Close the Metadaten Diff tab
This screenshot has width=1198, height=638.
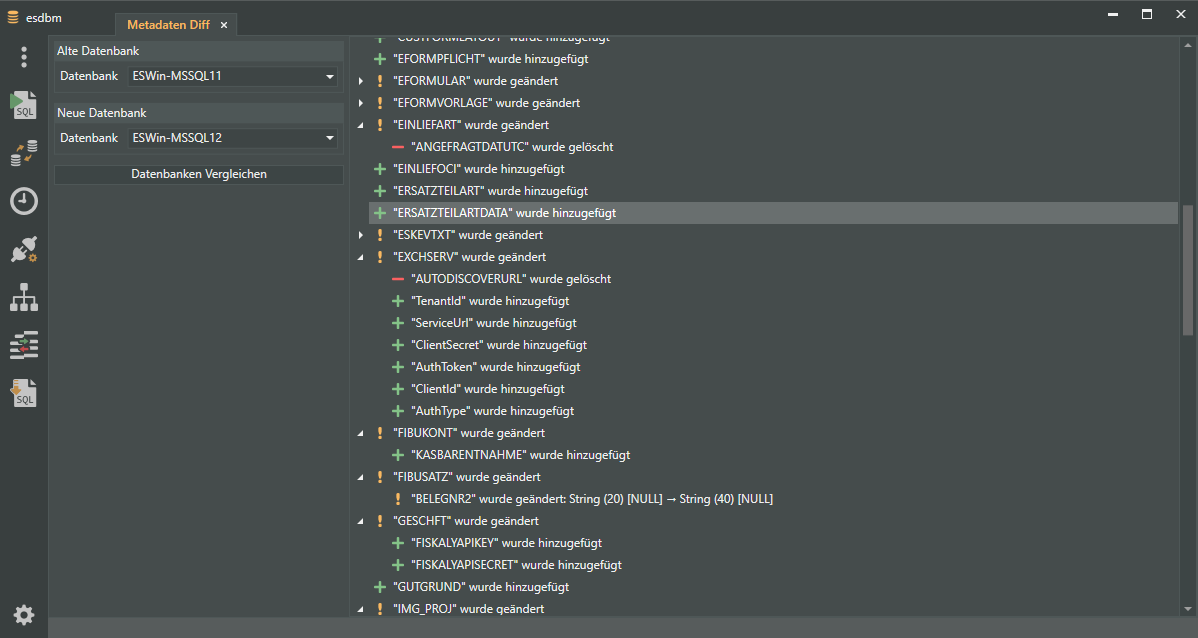pos(223,25)
